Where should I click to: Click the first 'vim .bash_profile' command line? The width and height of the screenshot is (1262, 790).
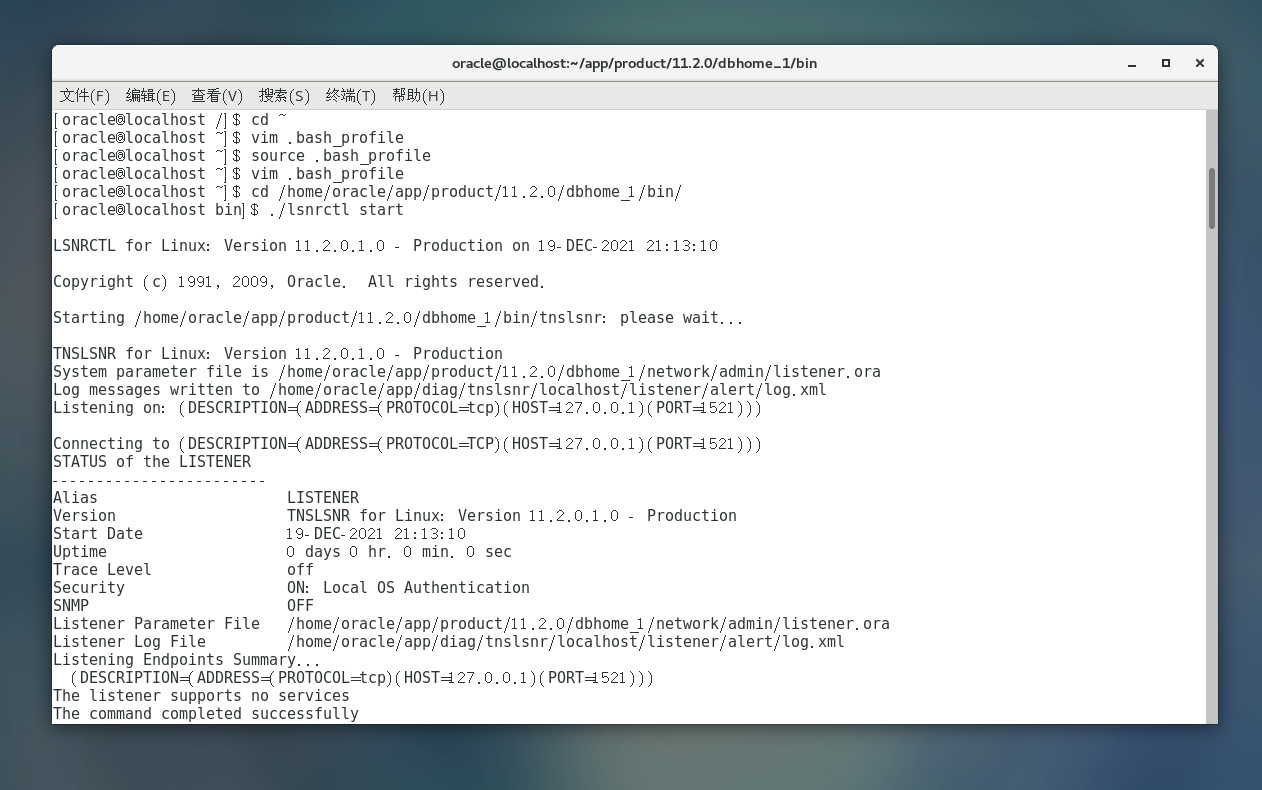point(229,138)
